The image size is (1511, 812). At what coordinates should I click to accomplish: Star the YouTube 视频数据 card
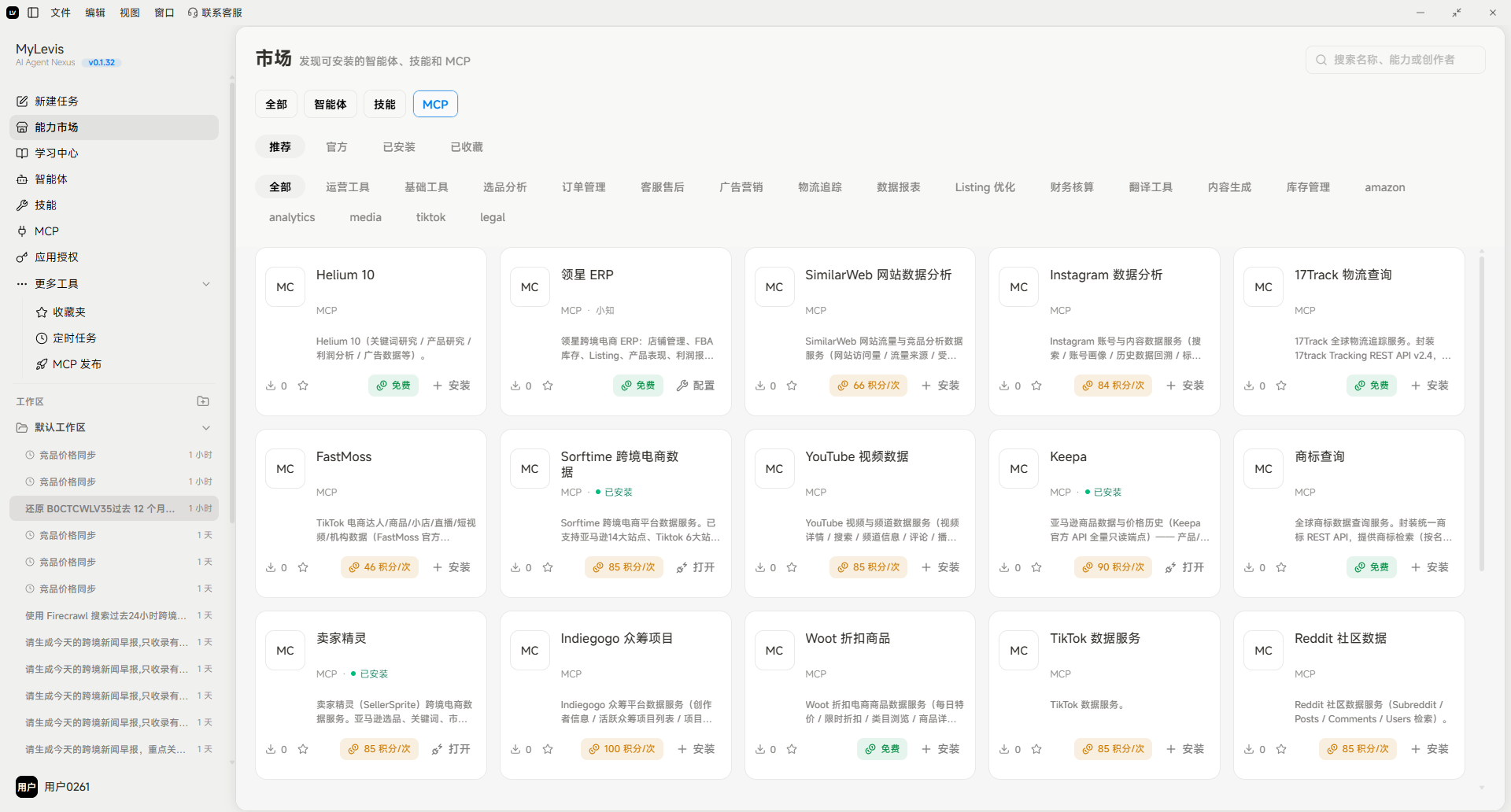(792, 567)
